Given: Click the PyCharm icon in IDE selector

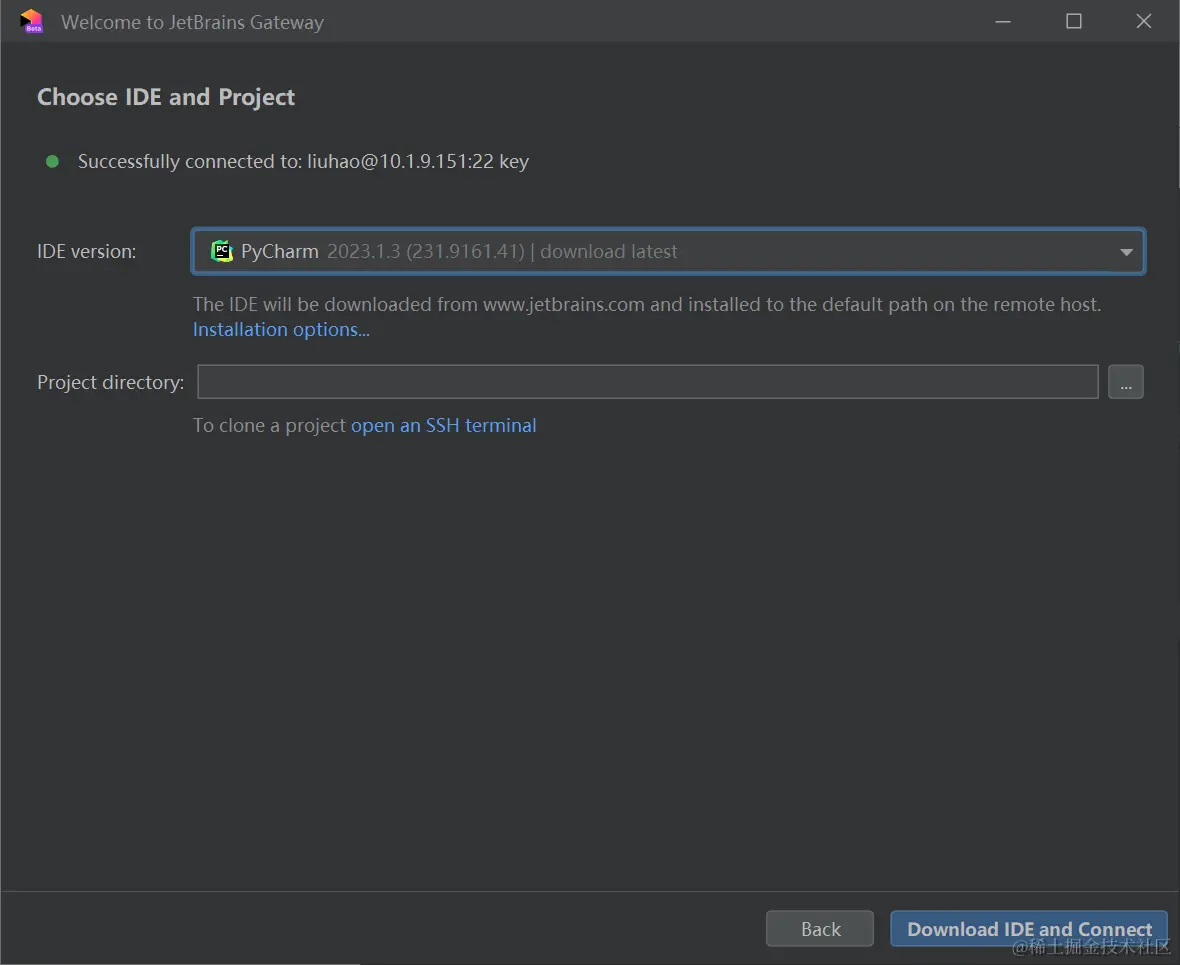Looking at the screenshot, I should point(222,252).
